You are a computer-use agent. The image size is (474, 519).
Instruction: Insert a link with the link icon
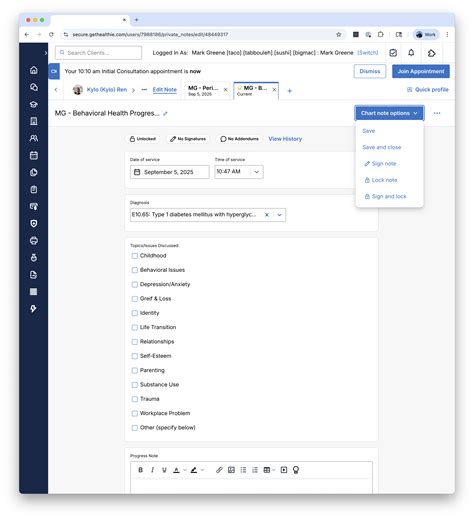[219, 470]
